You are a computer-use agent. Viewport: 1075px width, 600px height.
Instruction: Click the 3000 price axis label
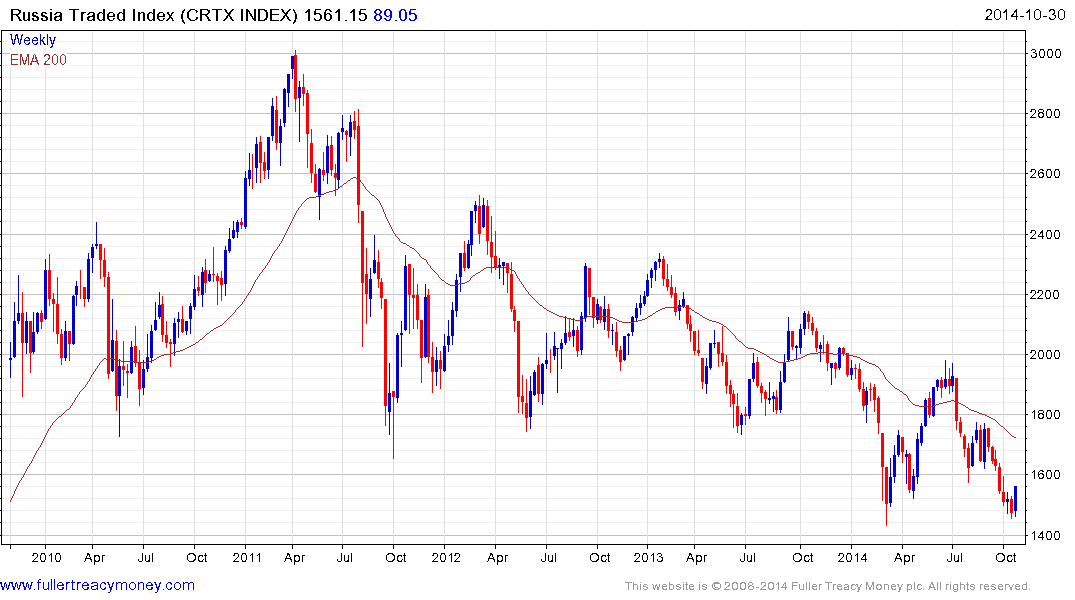pyautogui.click(x=1045, y=53)
